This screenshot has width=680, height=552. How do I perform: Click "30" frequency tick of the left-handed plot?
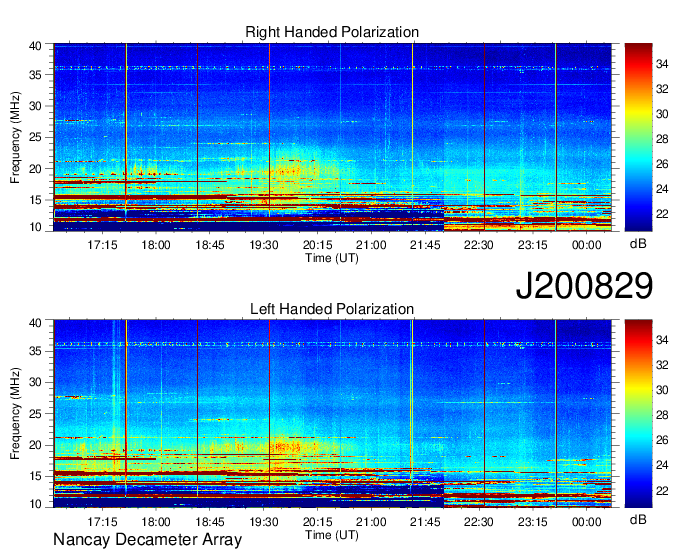point(35,382)
